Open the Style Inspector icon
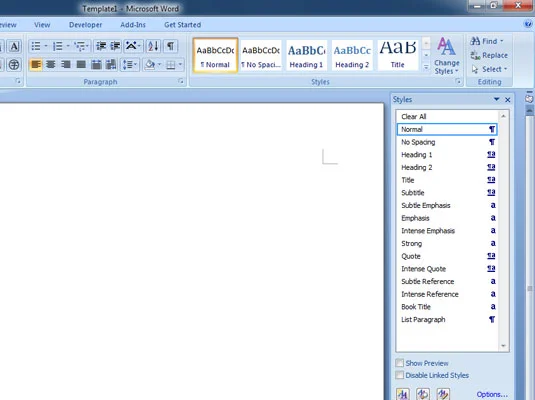The image size is (535, 400). pyautogui.click(x=423, y=394)
